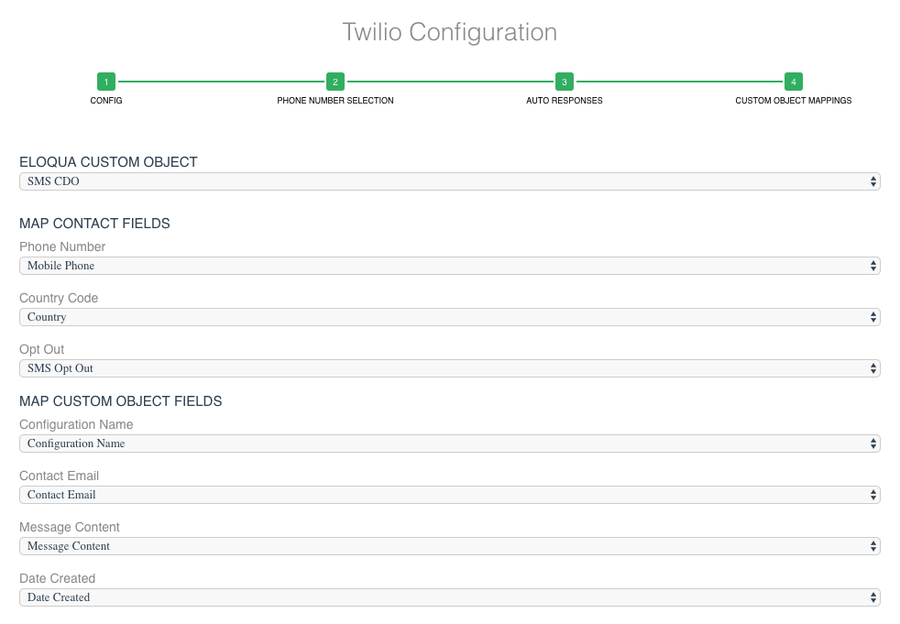Click the Country Code field label

pos(59,299)
